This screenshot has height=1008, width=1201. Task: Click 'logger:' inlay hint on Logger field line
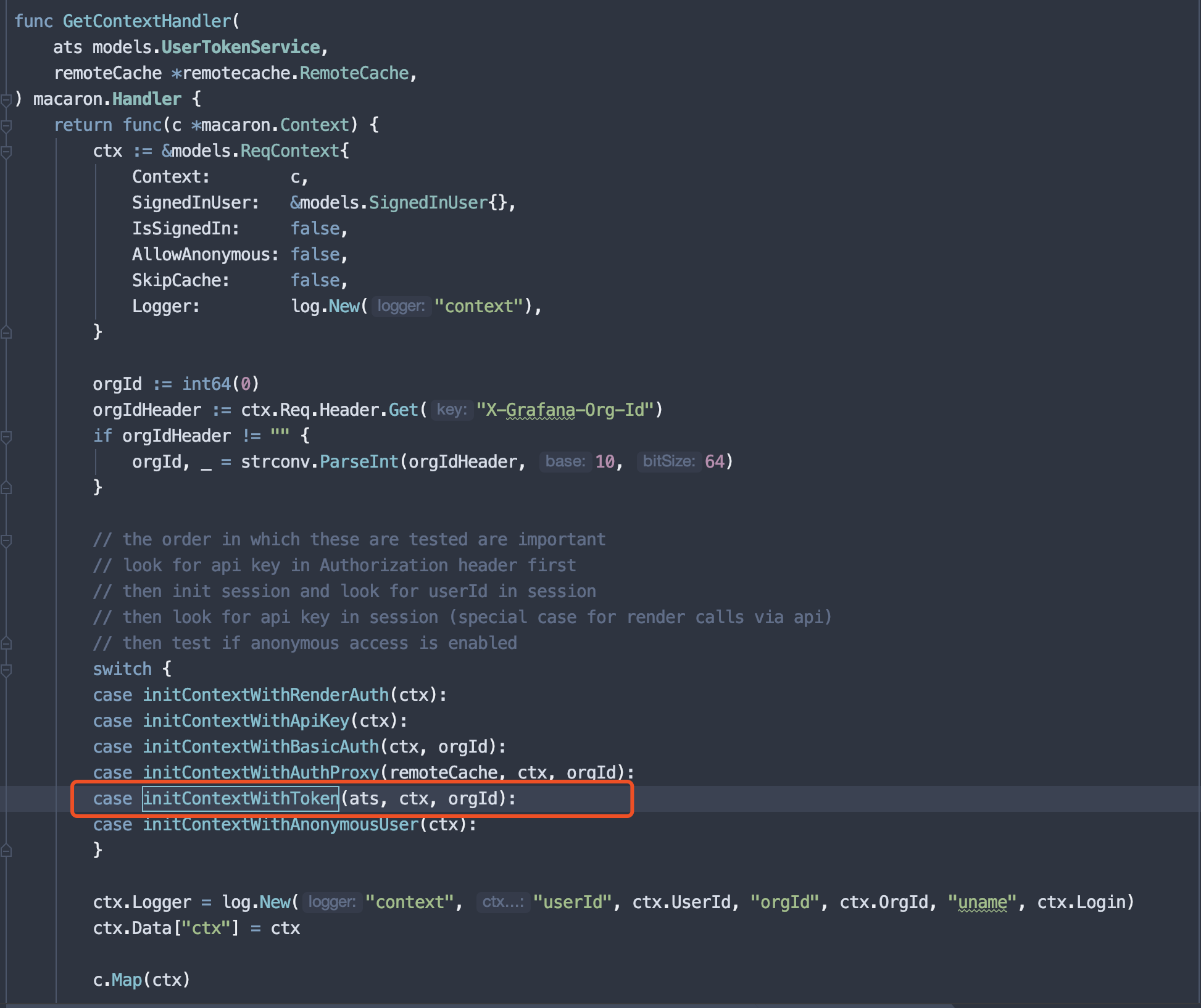pyautogui.click(x=401, y=306)
